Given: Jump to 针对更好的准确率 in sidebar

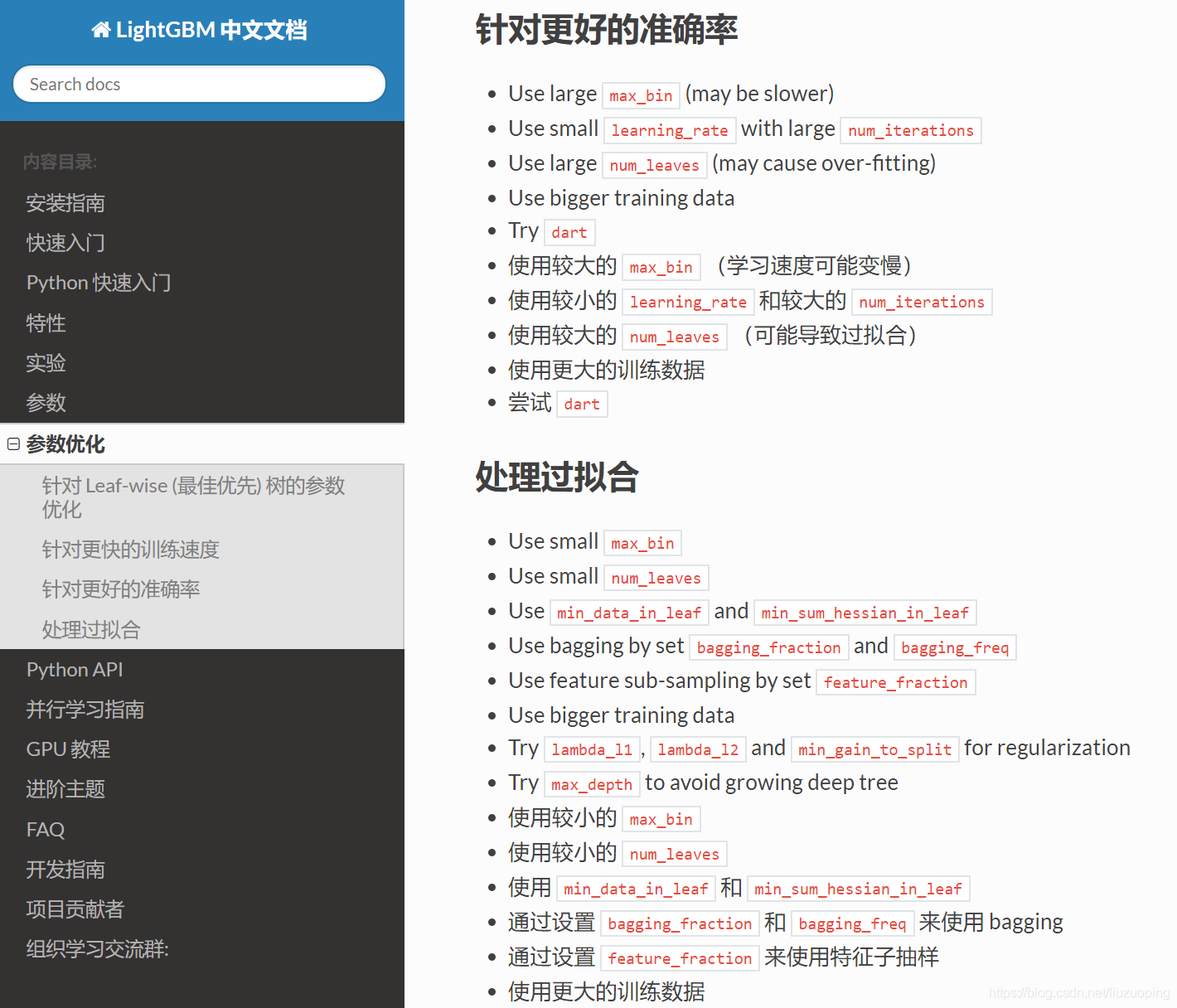Looking at the screenshot, I should 121,589.
